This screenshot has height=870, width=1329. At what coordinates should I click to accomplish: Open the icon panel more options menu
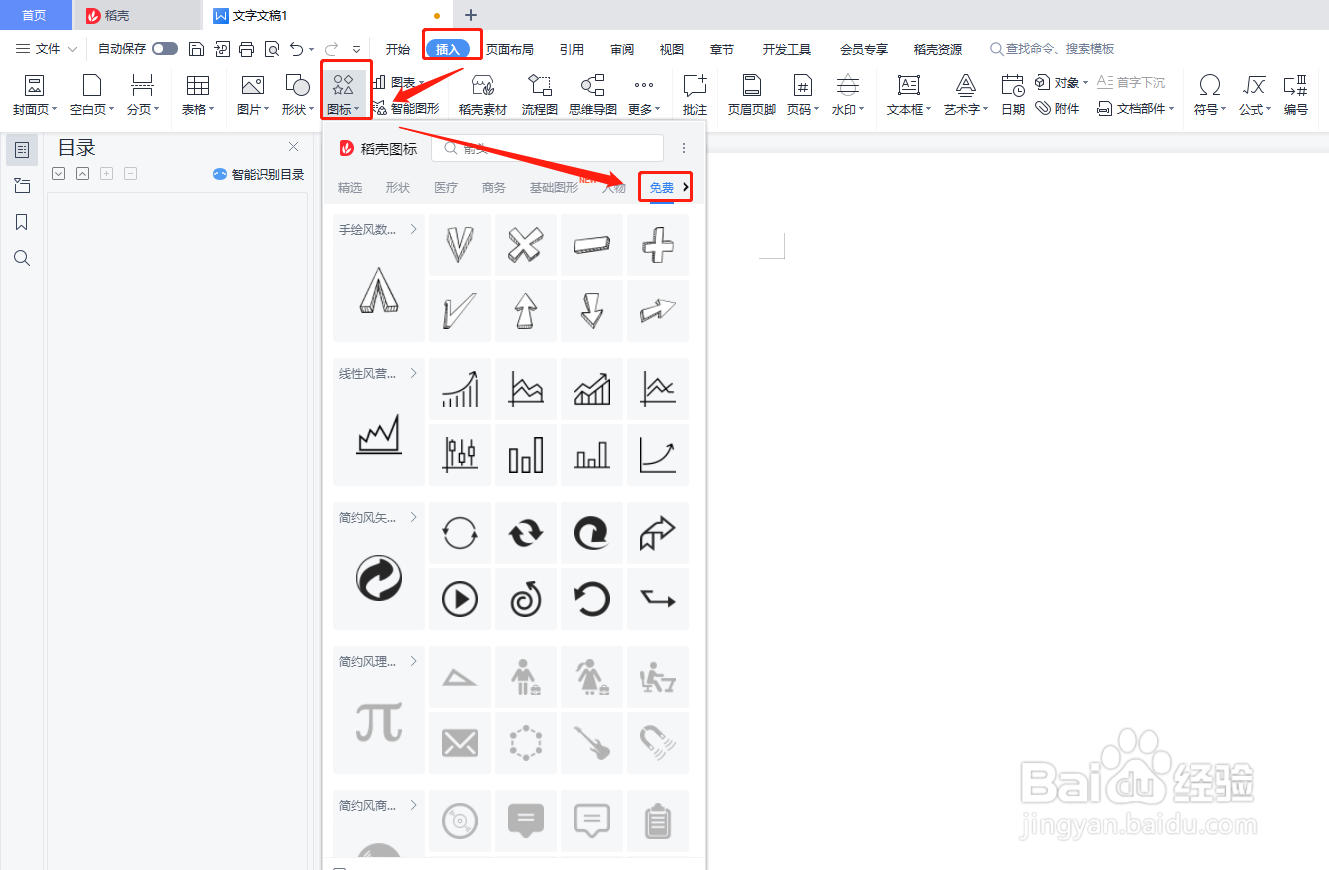[x=684, y=148]
